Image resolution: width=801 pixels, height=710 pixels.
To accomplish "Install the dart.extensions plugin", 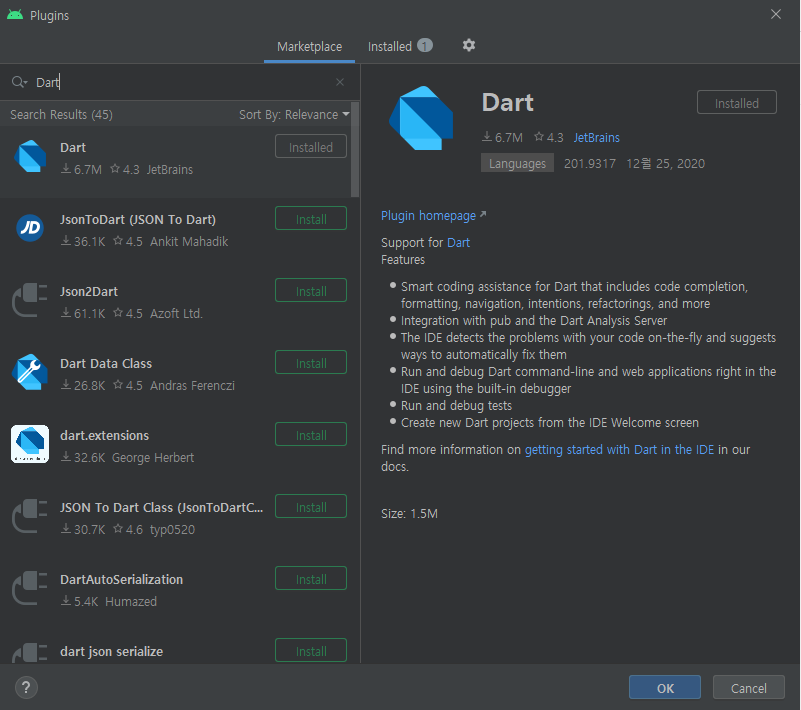I will [311, 435].
